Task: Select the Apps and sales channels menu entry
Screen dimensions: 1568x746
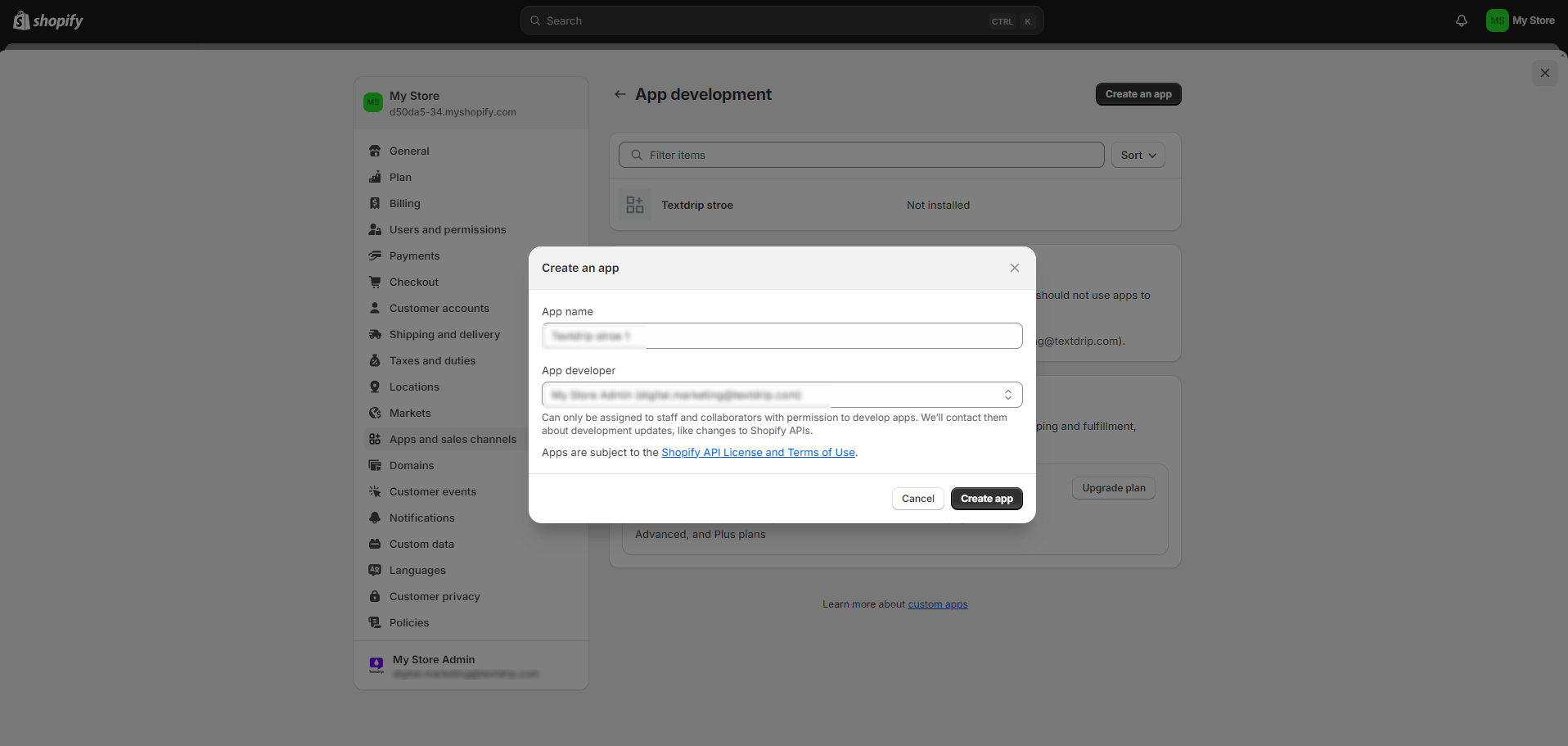Action: (x=453, y=439)
